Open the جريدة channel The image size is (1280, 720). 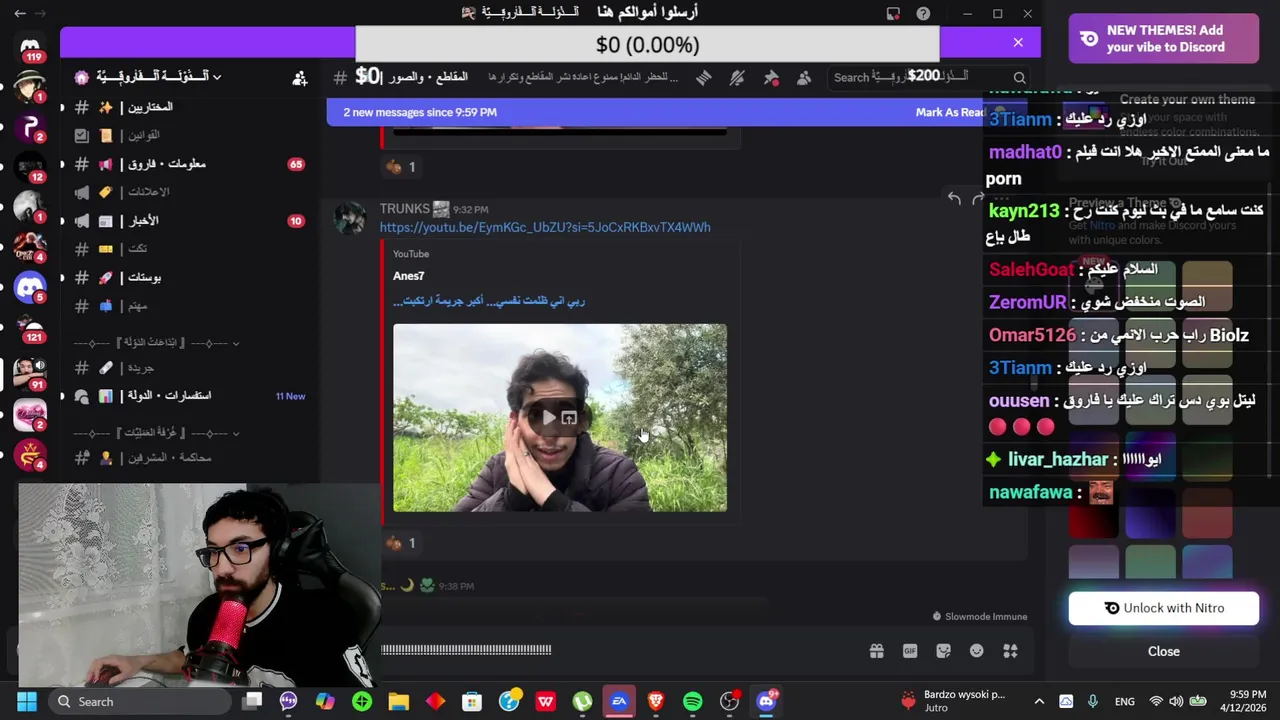(x=188, y=368)
